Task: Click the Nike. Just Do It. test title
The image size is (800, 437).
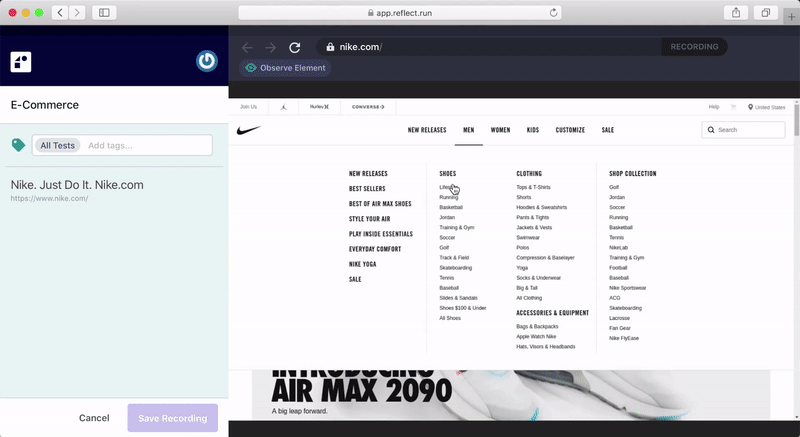Action: point(77,185)
